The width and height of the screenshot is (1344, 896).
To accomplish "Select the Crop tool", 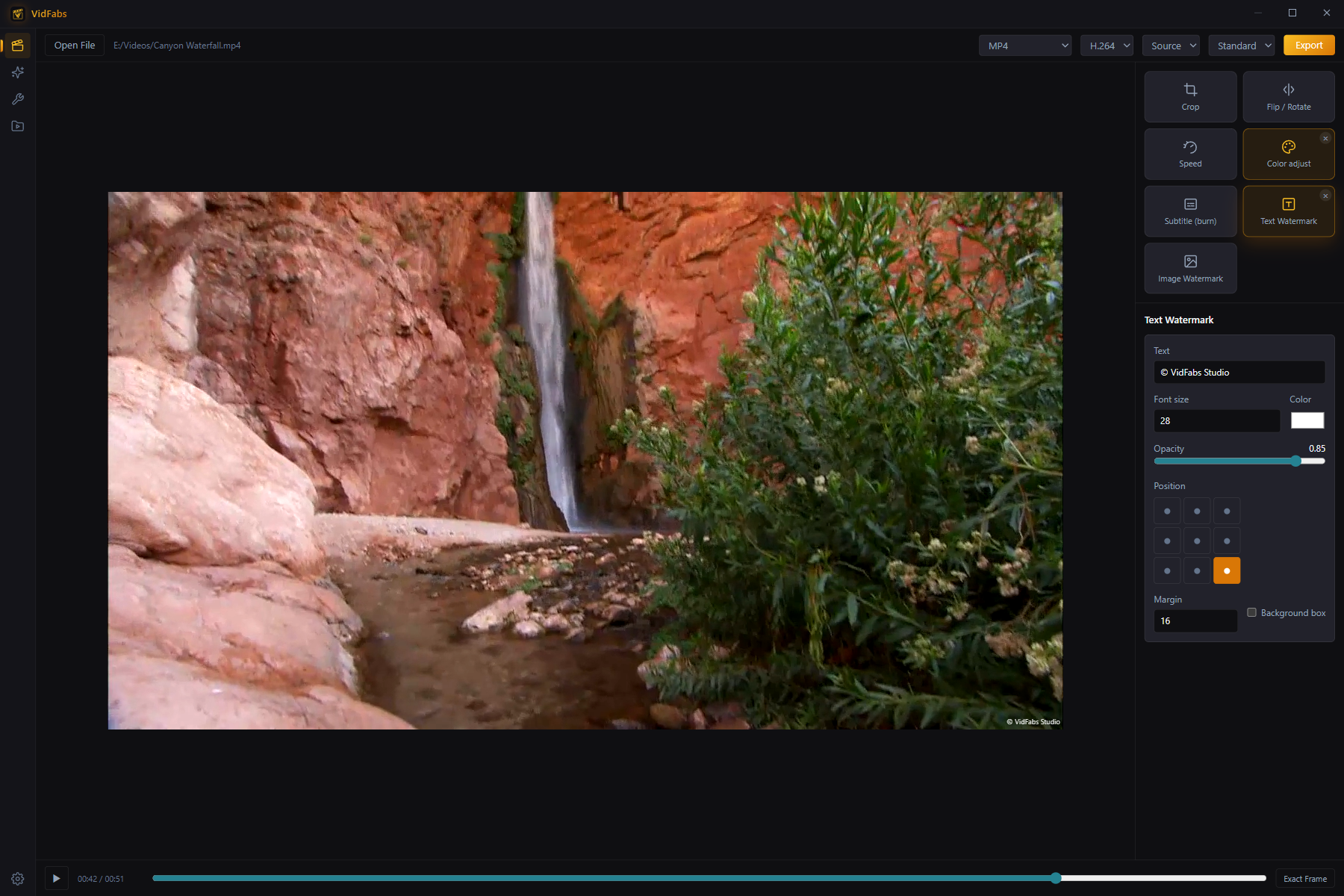I will coord(1190,97).
